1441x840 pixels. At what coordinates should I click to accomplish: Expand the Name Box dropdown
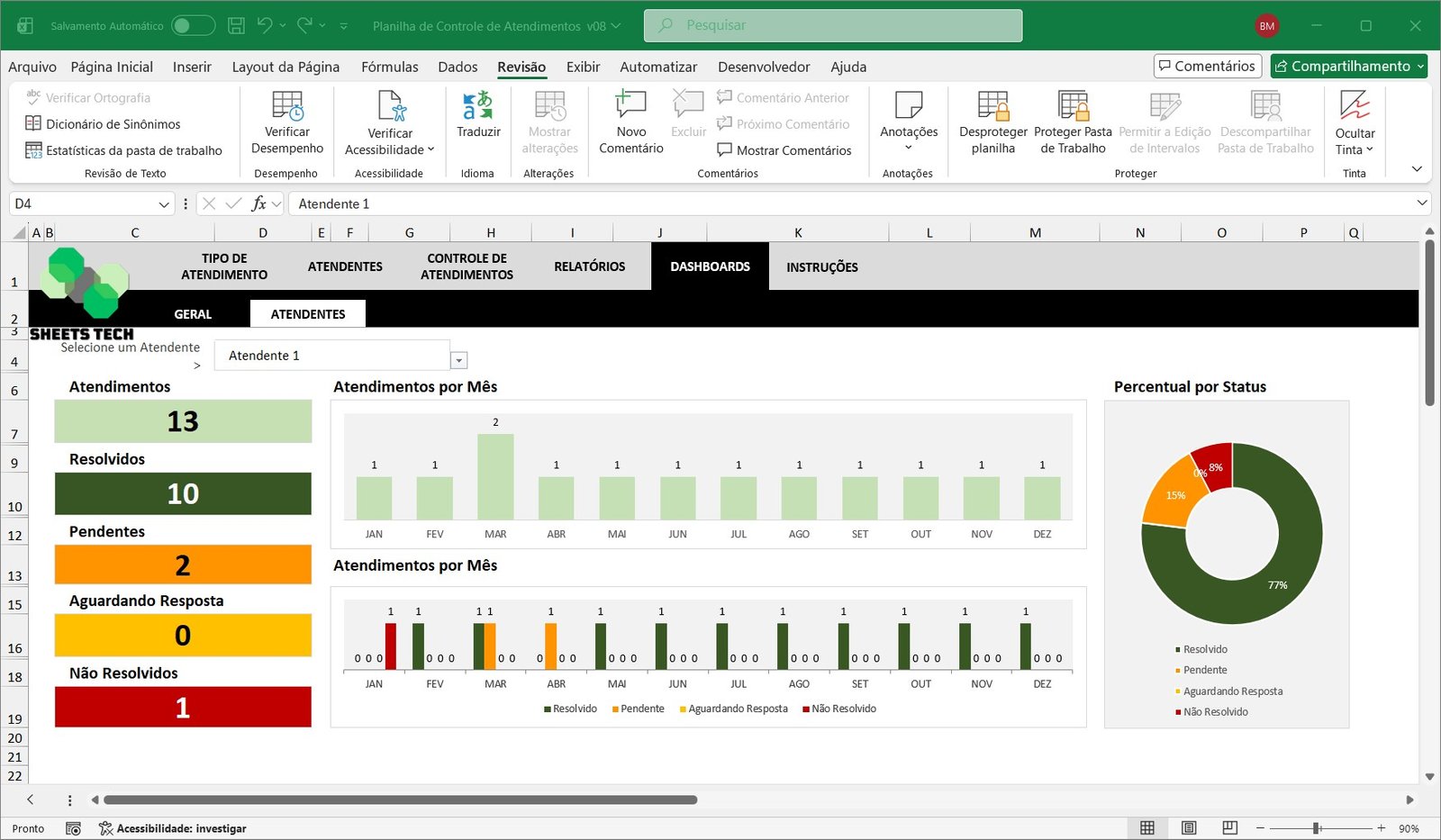164,204
